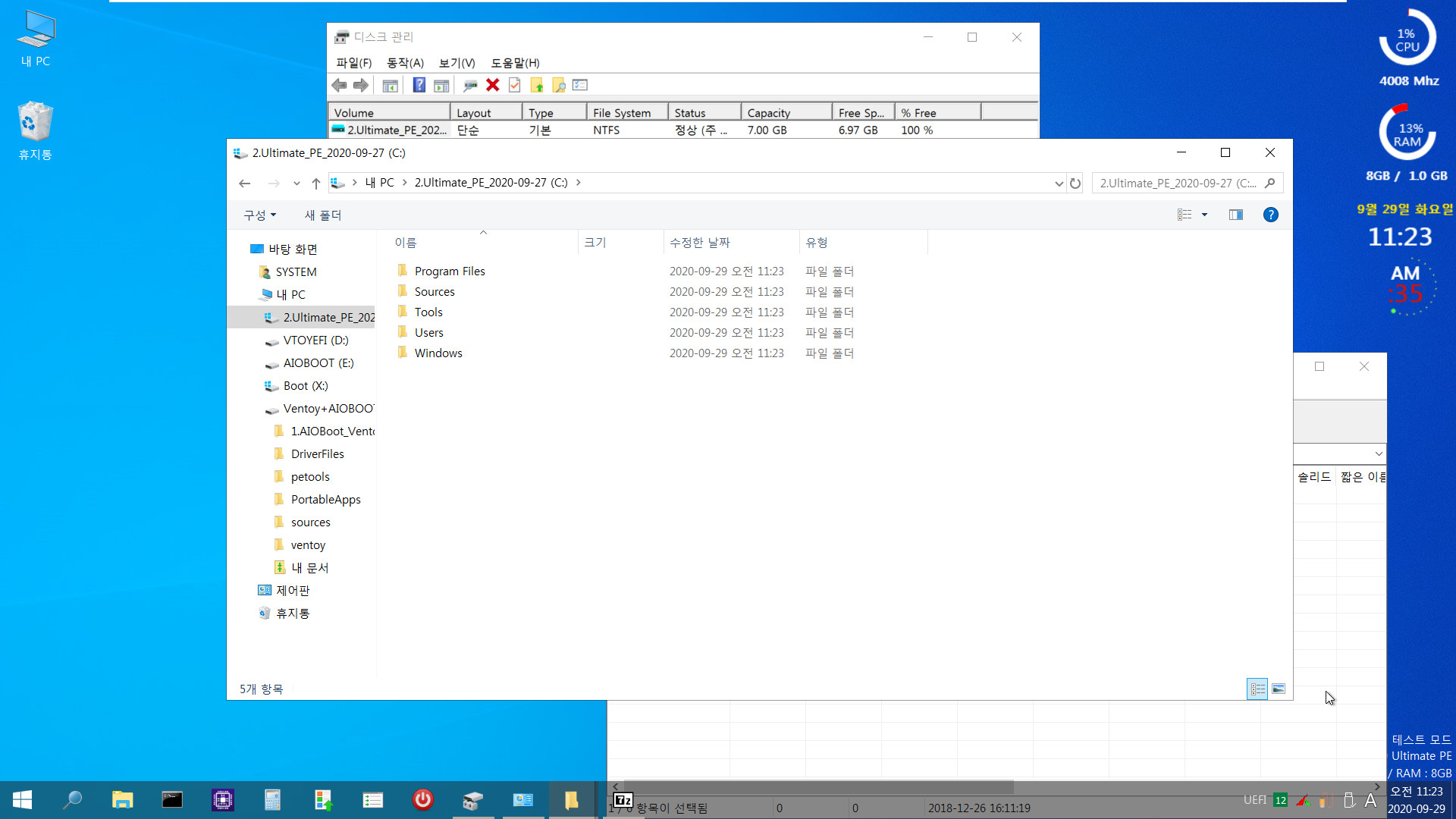Click red power button on taskbar

pos(422,800)
